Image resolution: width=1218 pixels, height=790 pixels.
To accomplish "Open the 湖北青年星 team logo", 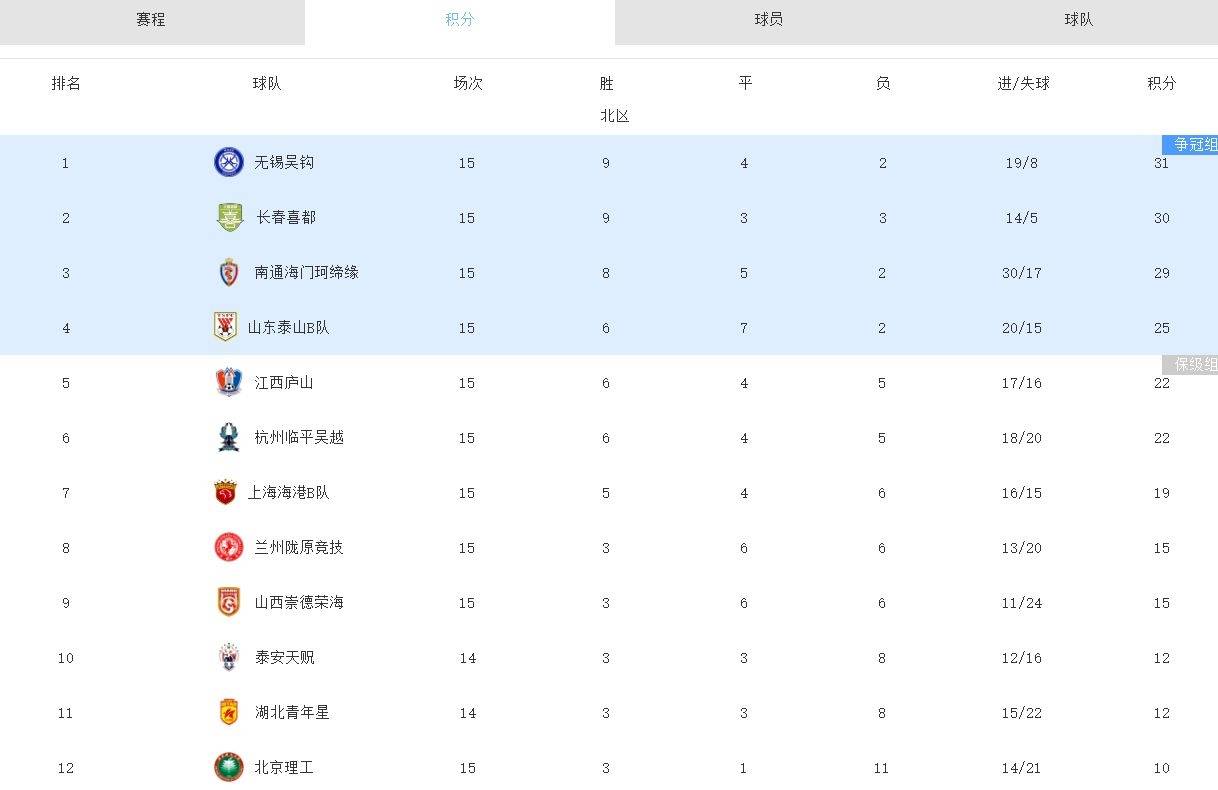I will 229,712.
